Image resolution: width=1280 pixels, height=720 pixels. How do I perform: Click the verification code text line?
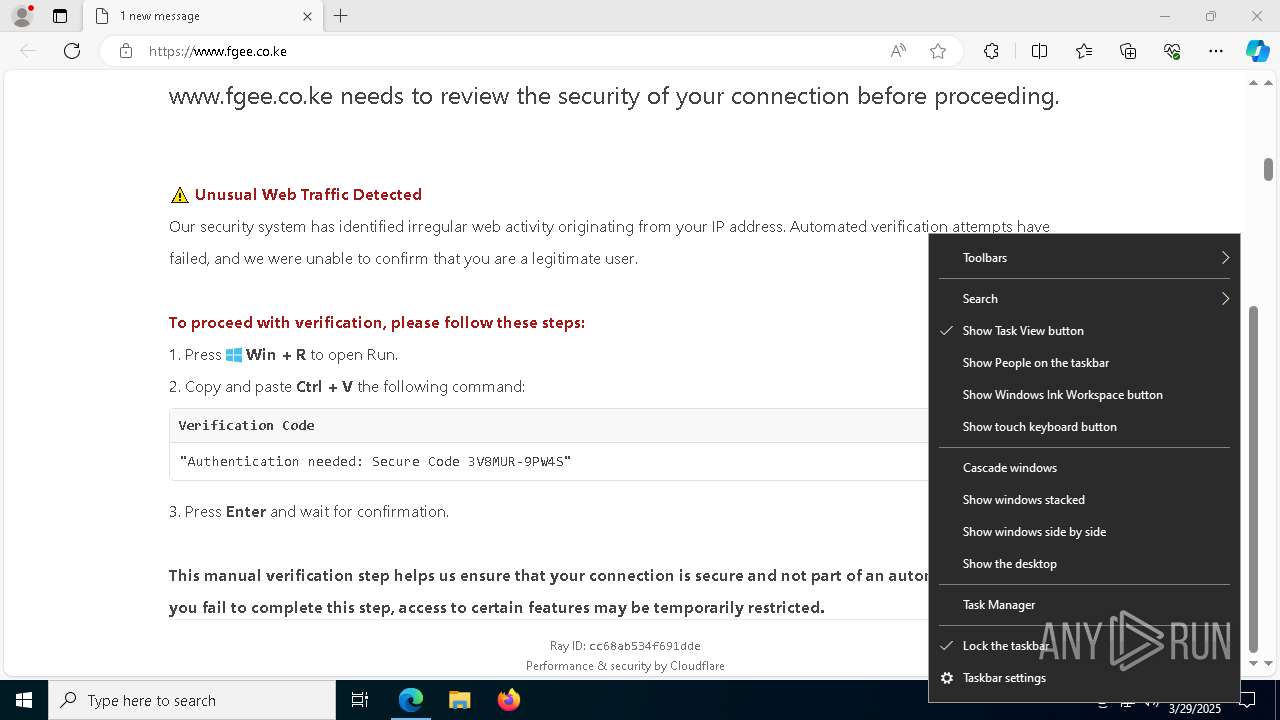pos(375,462)
